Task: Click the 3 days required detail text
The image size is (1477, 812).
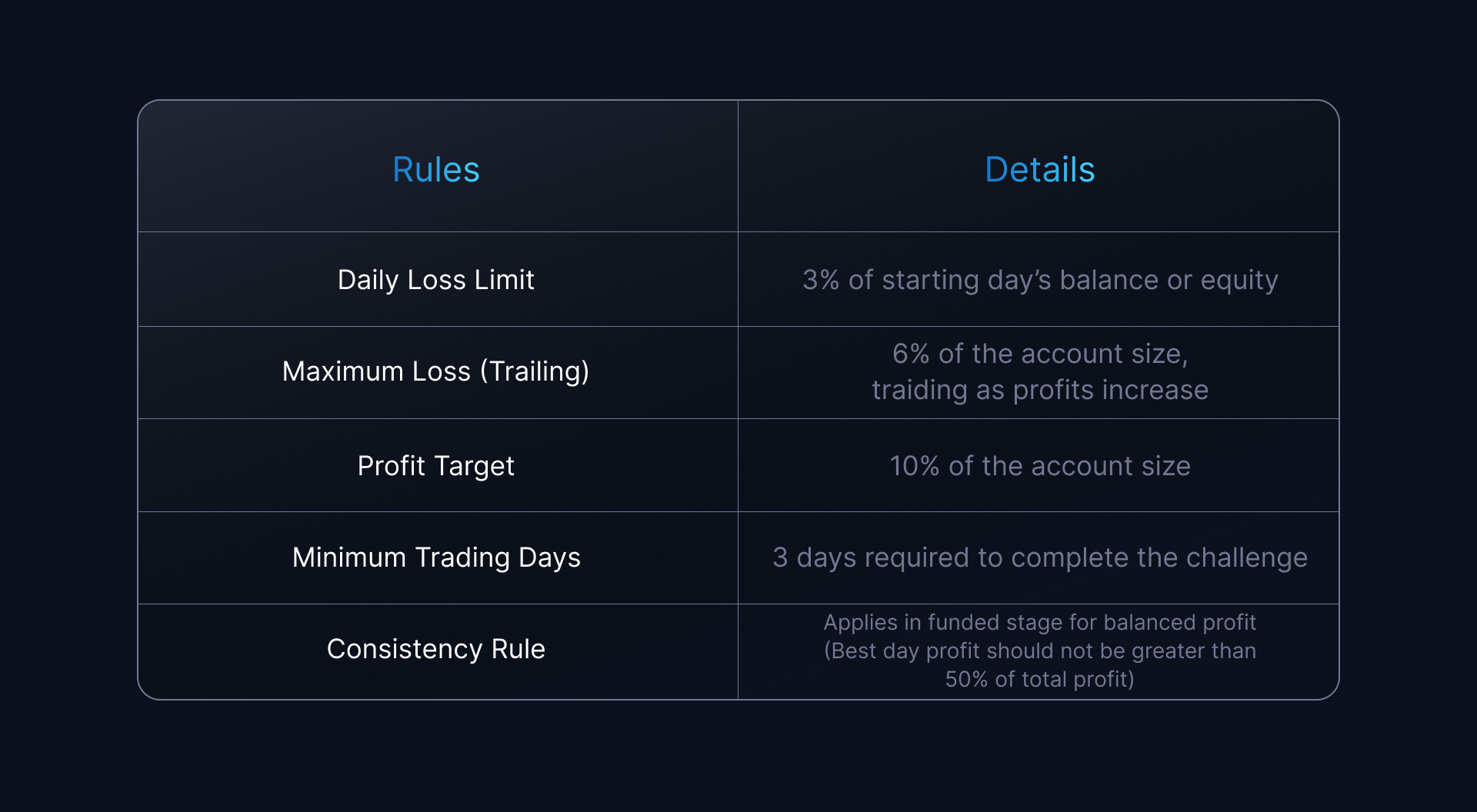Action: coord(1040,557)
